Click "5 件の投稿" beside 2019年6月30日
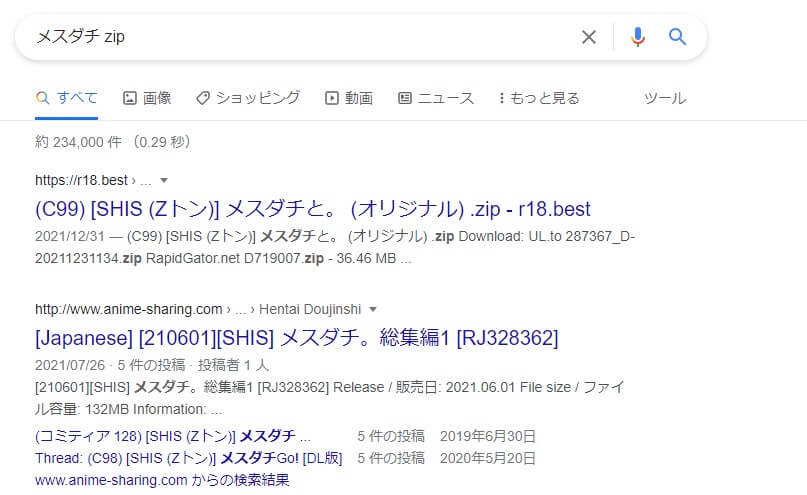Screen dimensions: 807x495 391,436
